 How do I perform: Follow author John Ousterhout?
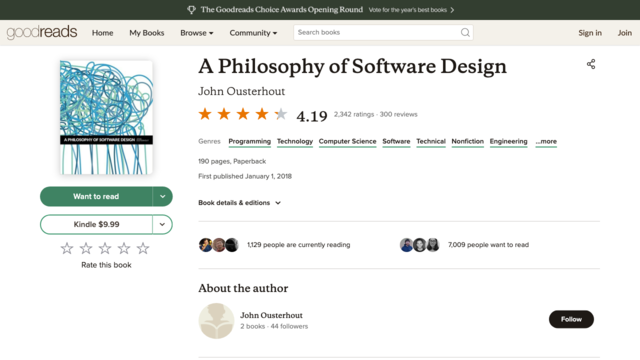tap(571, 319)
